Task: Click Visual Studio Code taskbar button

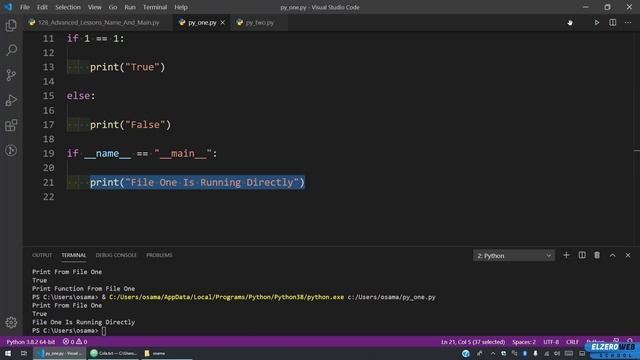Action: [60, 353]
